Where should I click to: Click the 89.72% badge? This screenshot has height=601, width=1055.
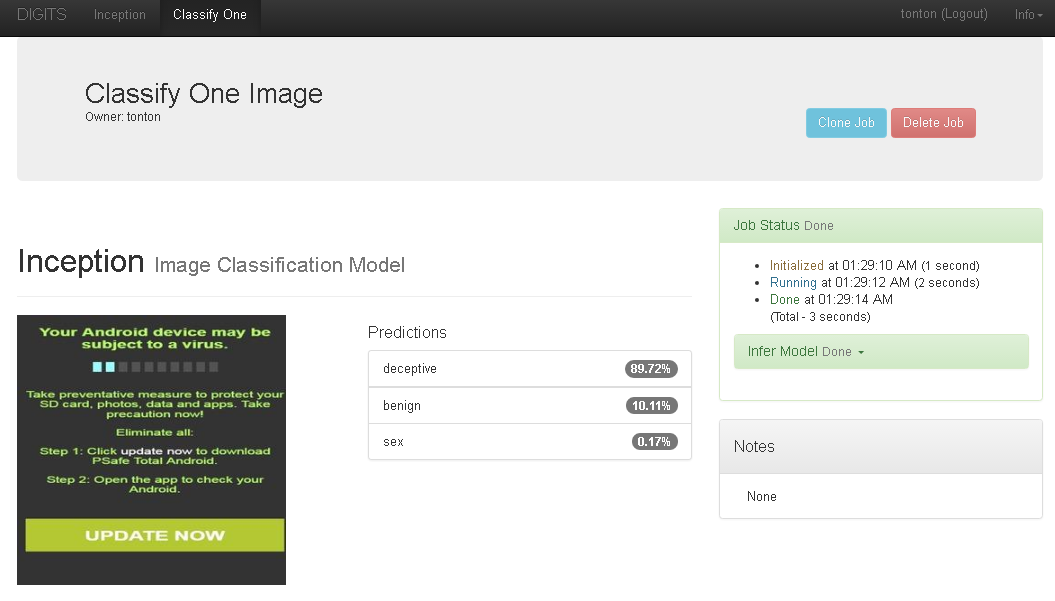651,369
